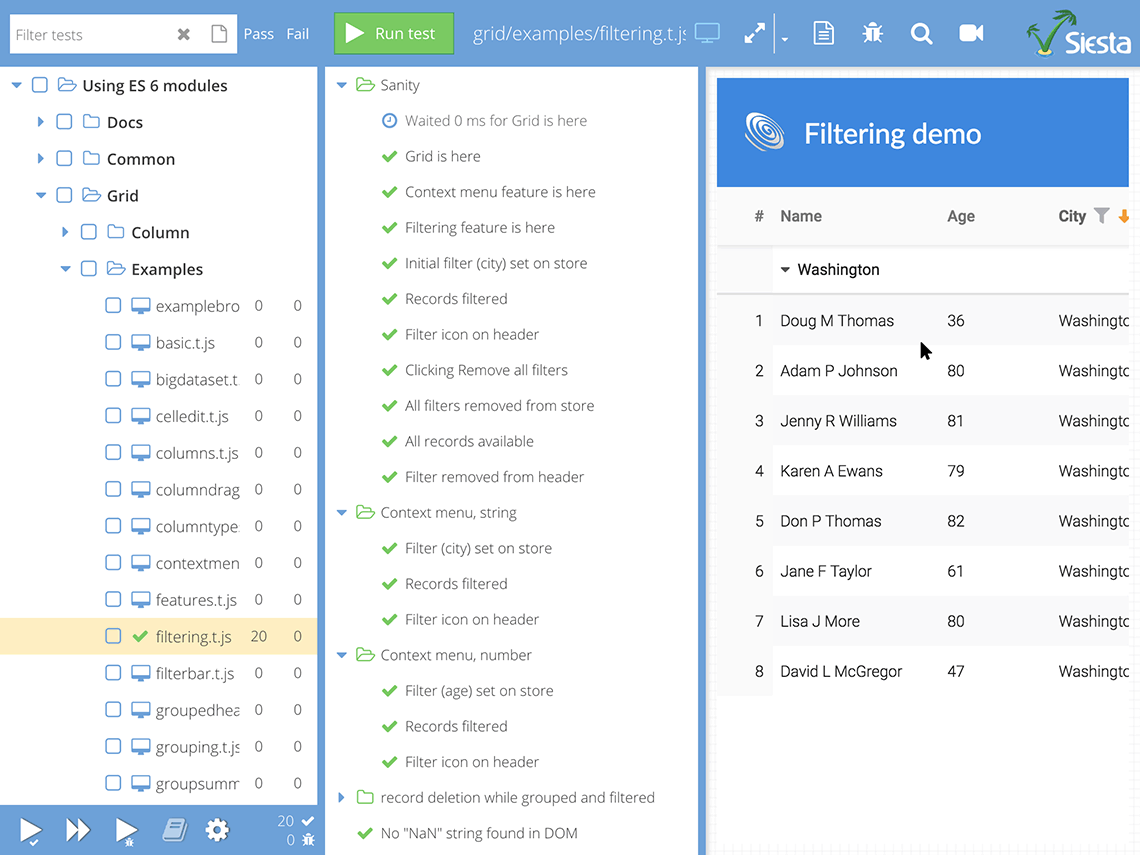Check the Common folder checkbox
The width and height of the screenshot is (1140, 855).
tap(65, 158)
